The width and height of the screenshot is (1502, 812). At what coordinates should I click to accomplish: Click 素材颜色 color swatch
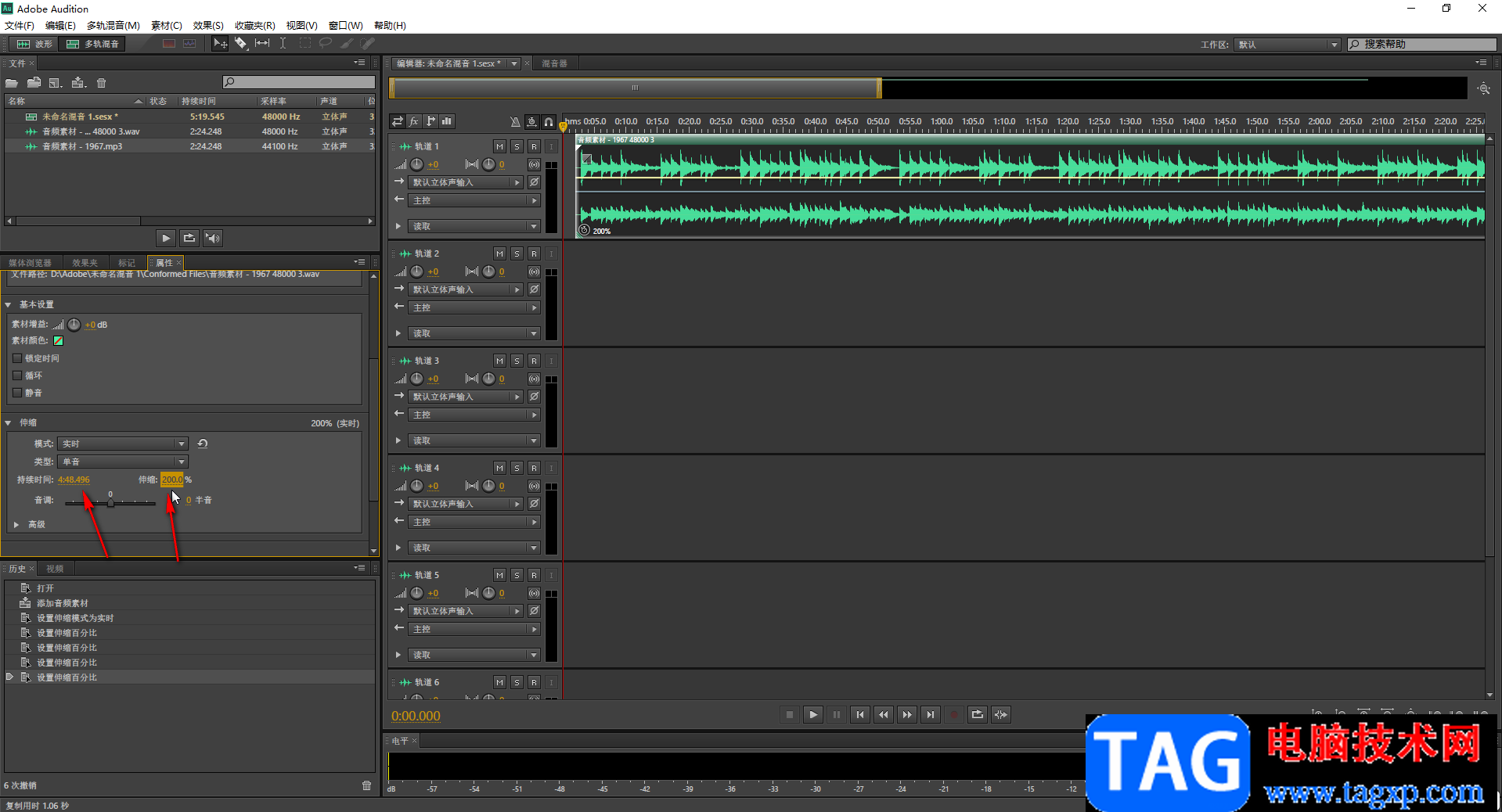tap(58, 340)
